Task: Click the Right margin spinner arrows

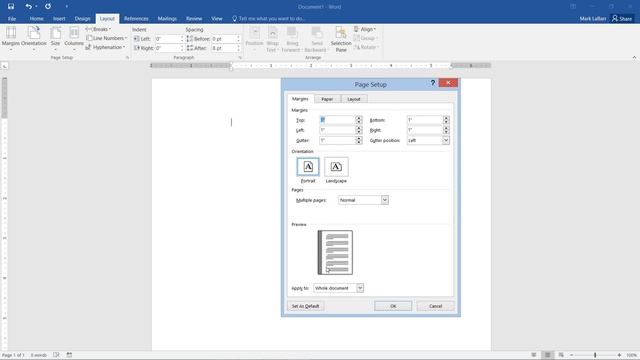Action: point(446,130)
